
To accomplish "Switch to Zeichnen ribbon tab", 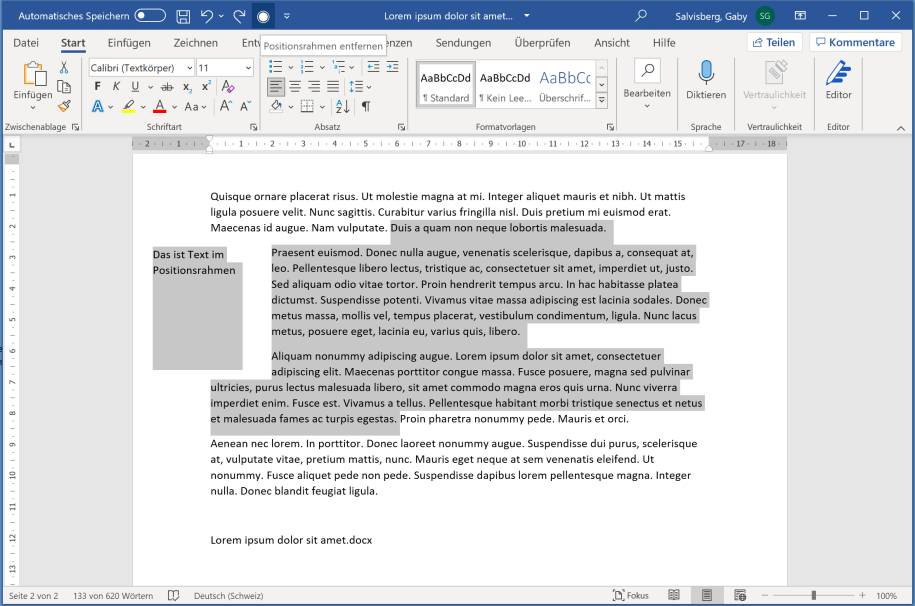I will click(x=195, y=43).
